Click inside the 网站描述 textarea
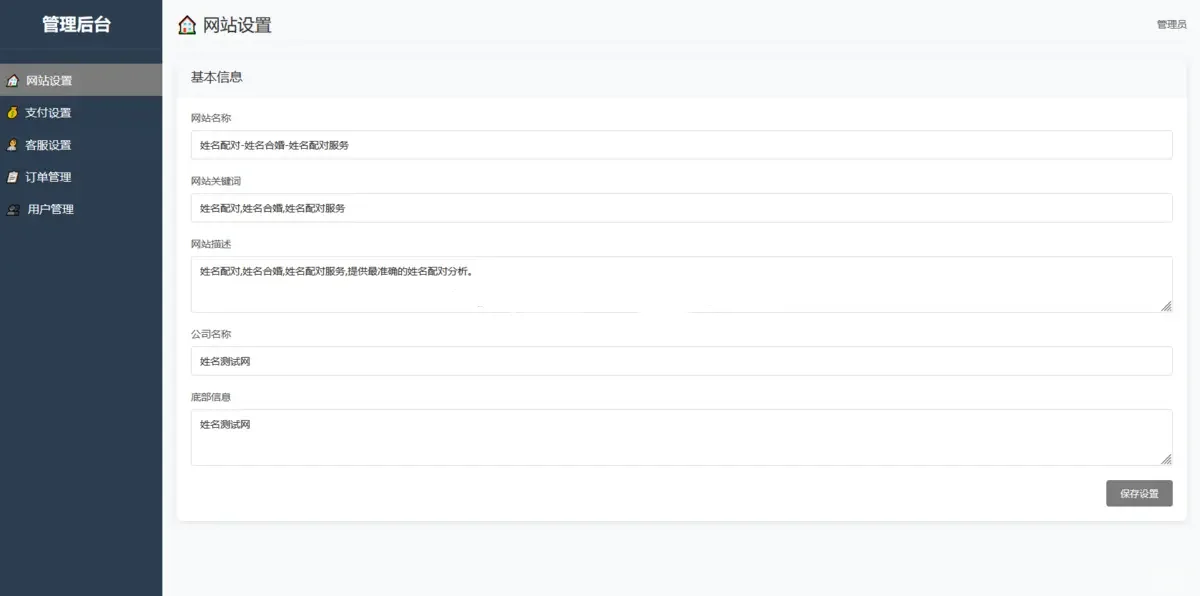 (x=681, y=284)
